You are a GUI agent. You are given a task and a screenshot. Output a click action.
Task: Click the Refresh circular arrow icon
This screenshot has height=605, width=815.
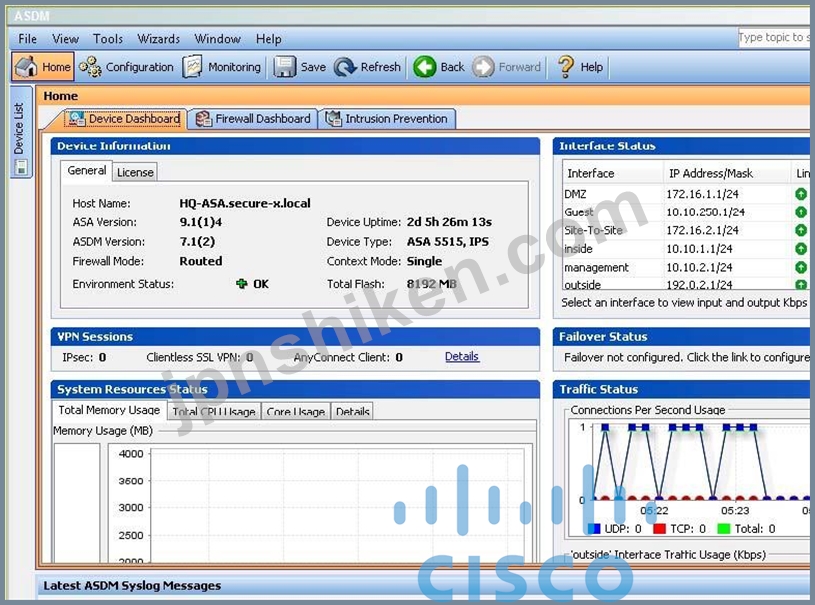coord(345,67)
